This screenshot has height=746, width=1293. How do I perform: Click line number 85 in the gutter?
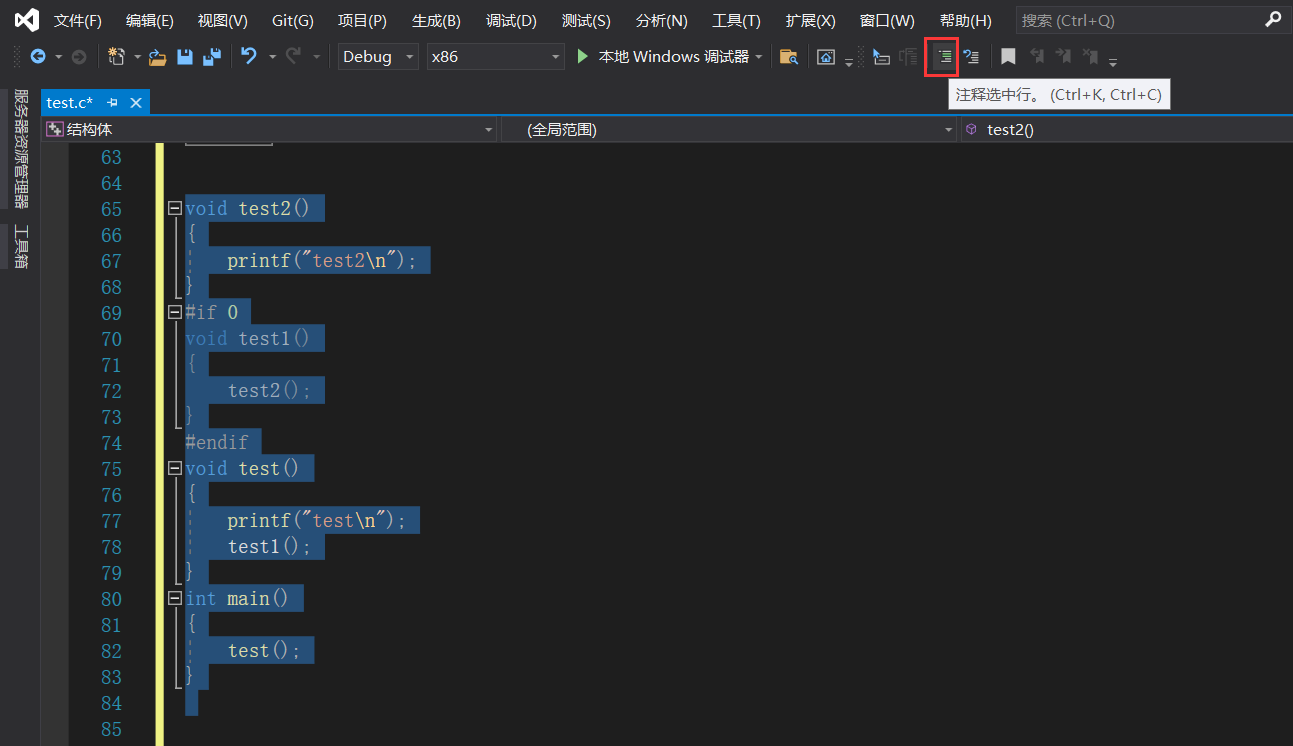coord(111,729)
